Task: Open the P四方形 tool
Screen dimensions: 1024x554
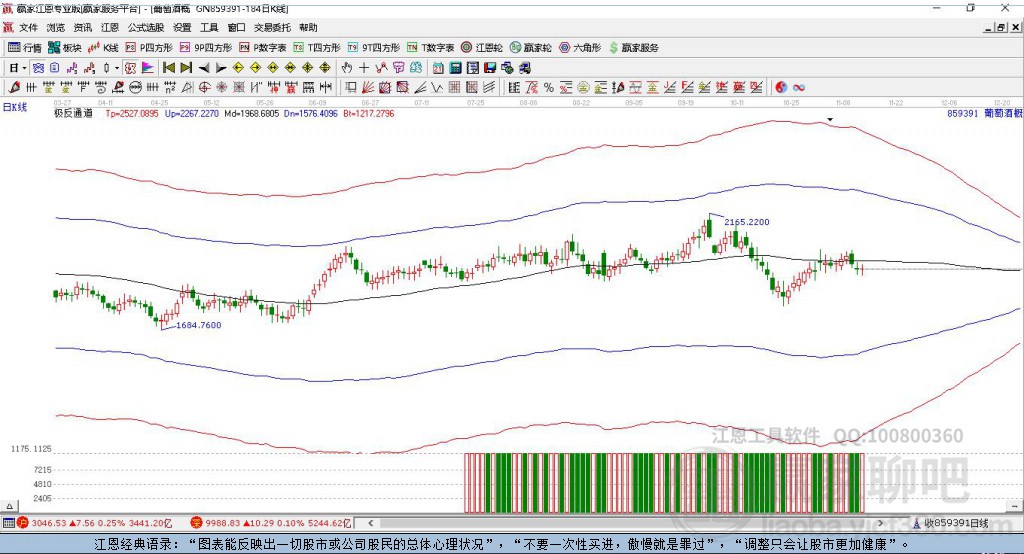Action: click(x=149, y=48)
